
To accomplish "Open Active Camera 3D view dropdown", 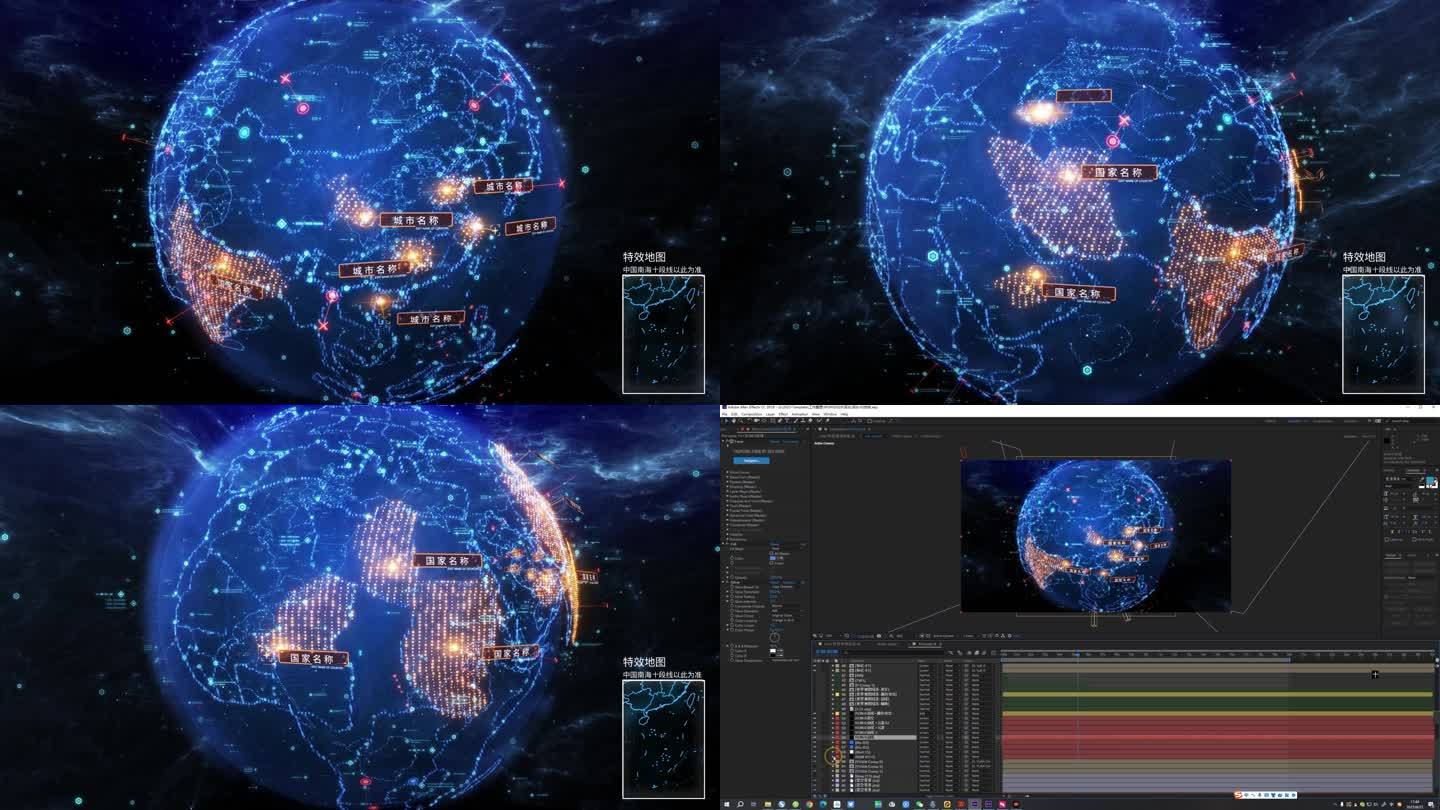I will tap(944, 636).
